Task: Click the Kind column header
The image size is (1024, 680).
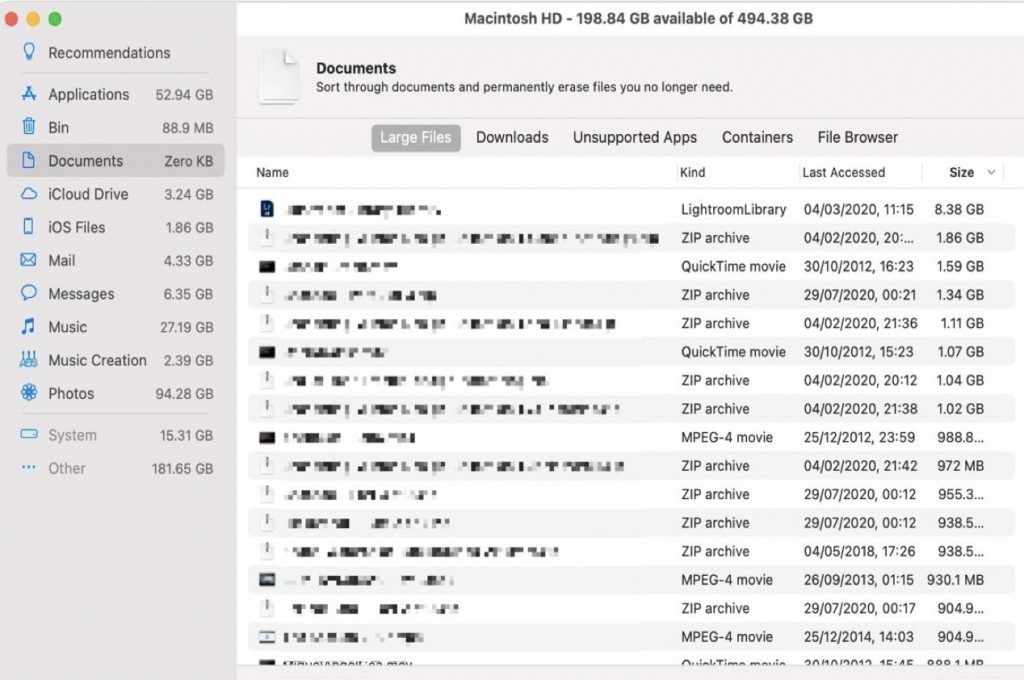Action: (x=692, y=172)
